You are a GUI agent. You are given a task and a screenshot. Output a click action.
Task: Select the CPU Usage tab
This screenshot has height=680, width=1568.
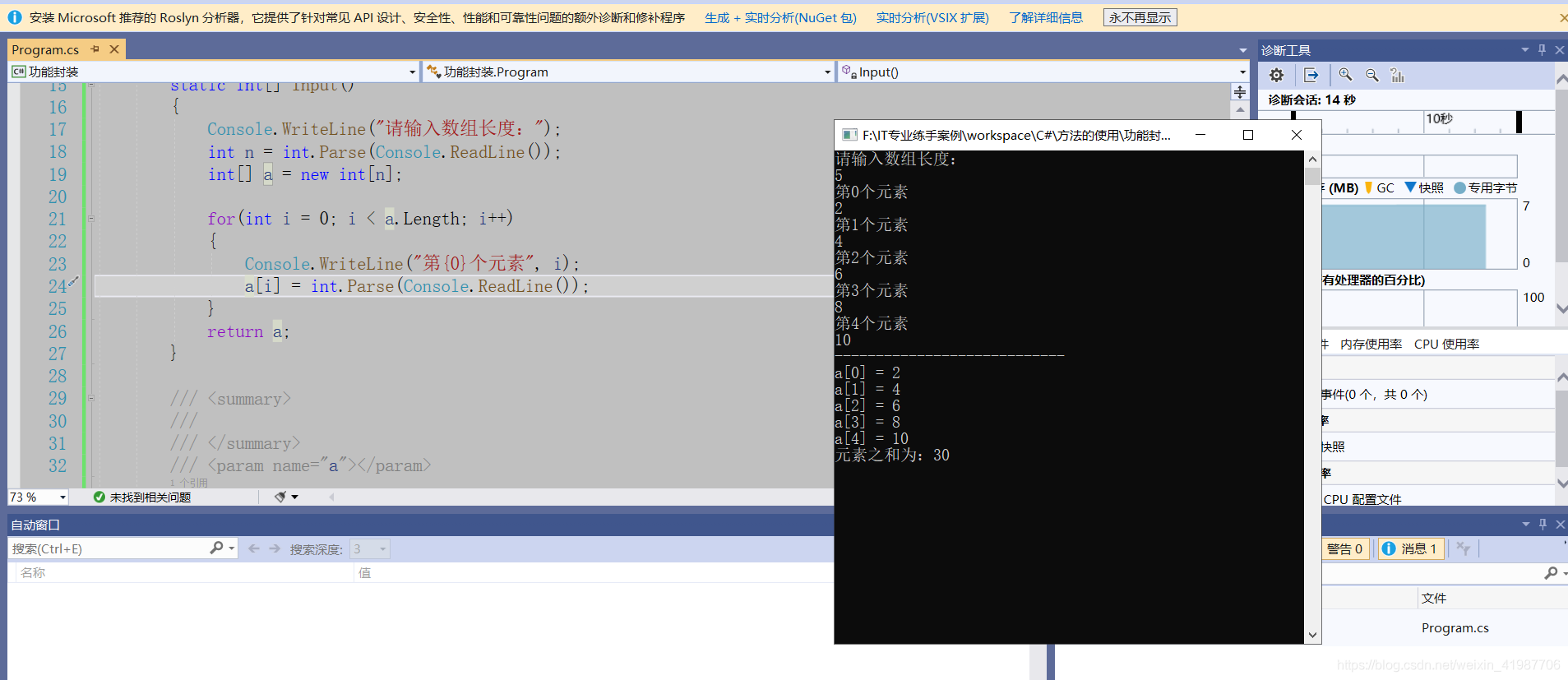(1446, 345)
